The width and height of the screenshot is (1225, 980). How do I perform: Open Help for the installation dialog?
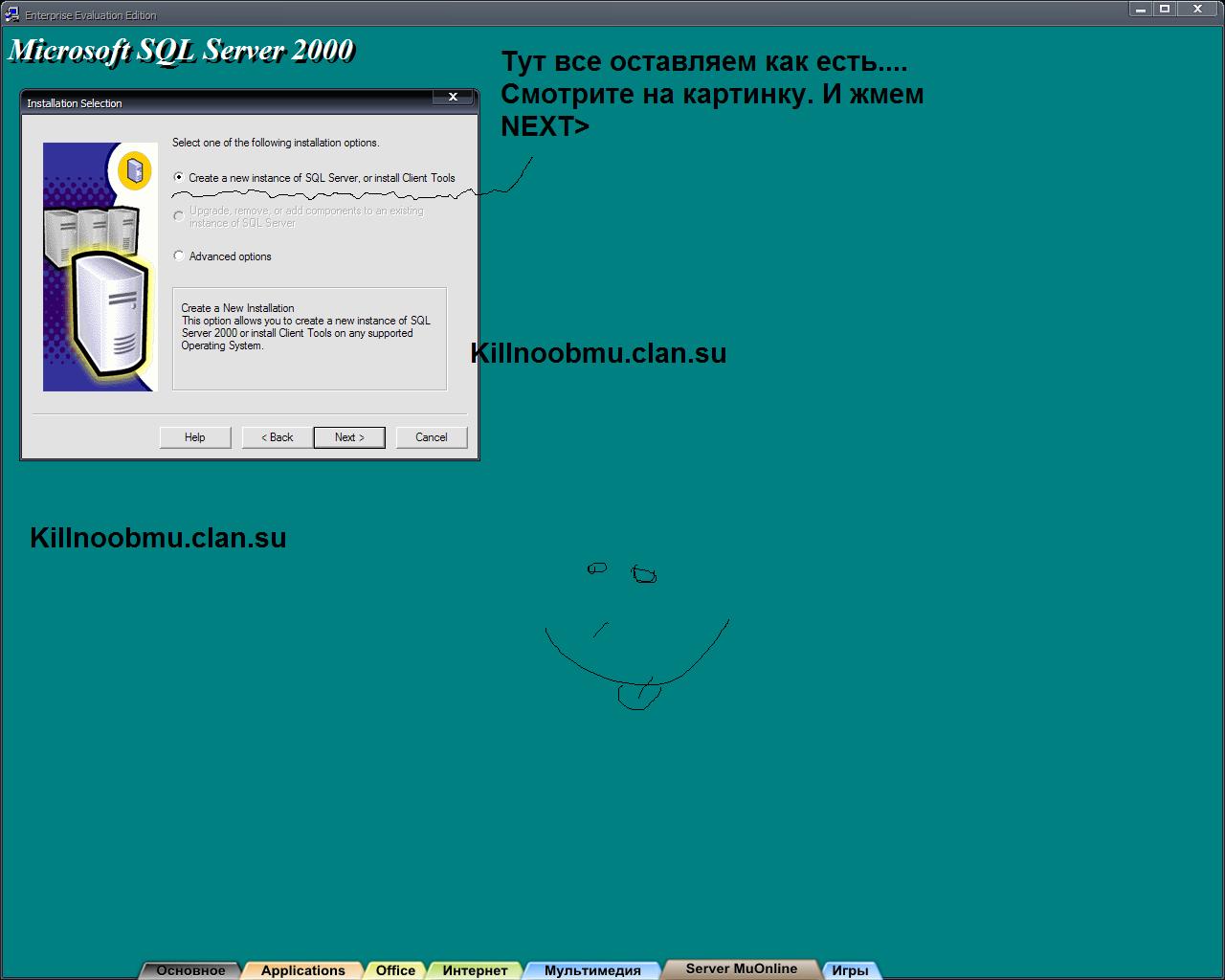195,437
